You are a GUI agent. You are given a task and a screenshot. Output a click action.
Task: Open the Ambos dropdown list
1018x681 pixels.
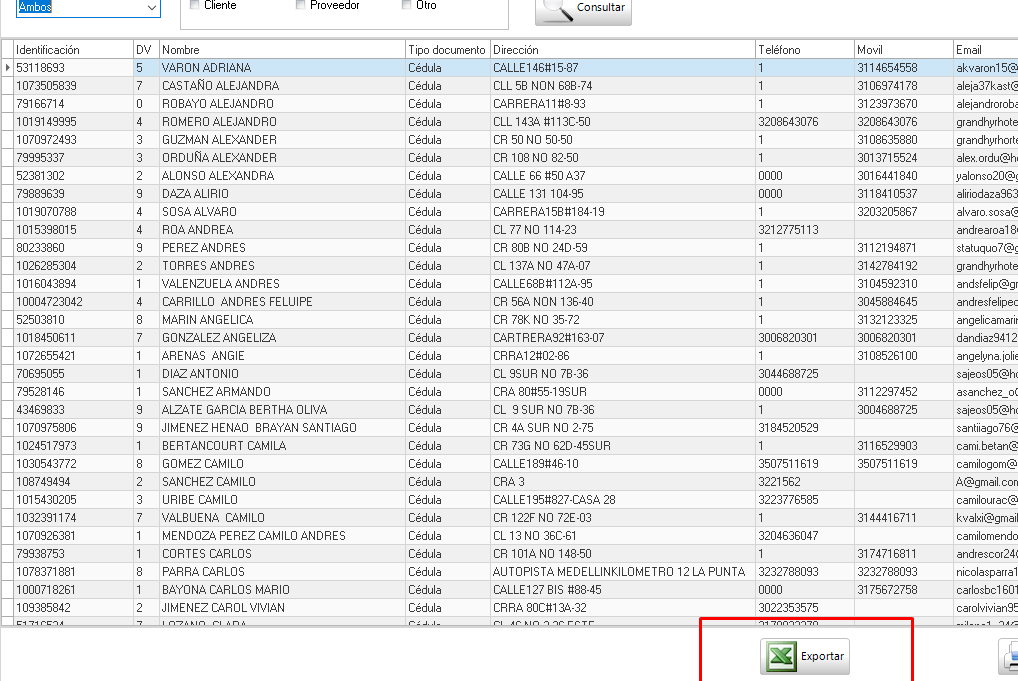point(151,8)
